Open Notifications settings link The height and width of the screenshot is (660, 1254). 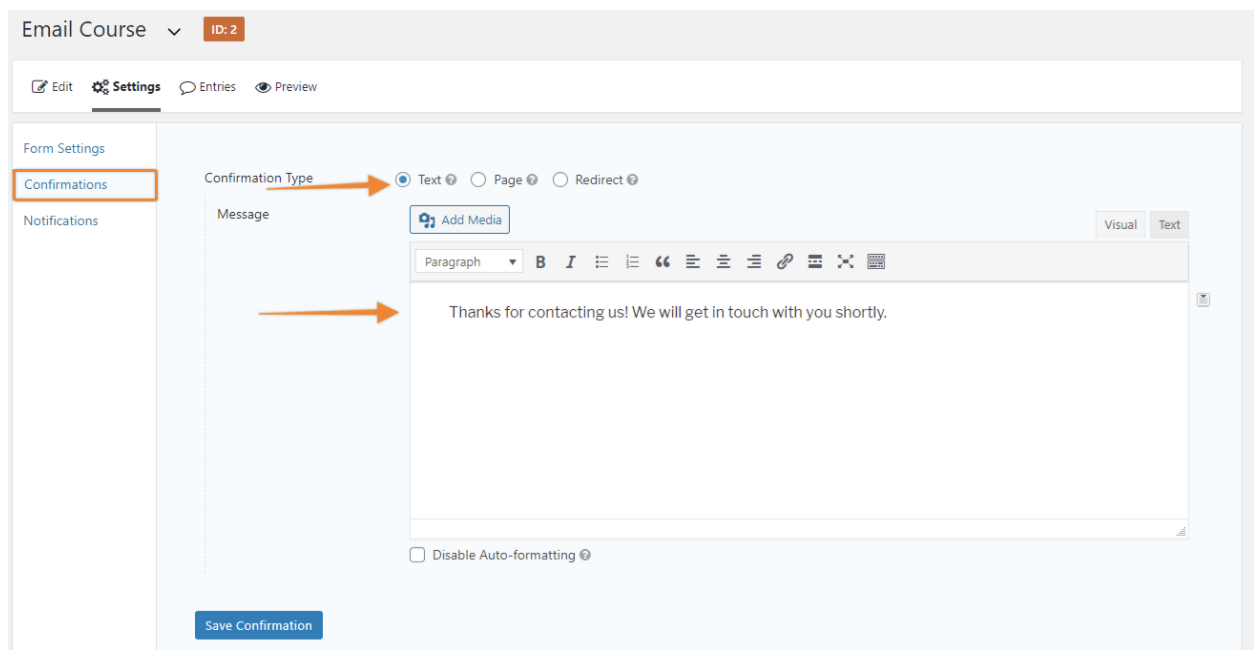[x=61, y=221]
